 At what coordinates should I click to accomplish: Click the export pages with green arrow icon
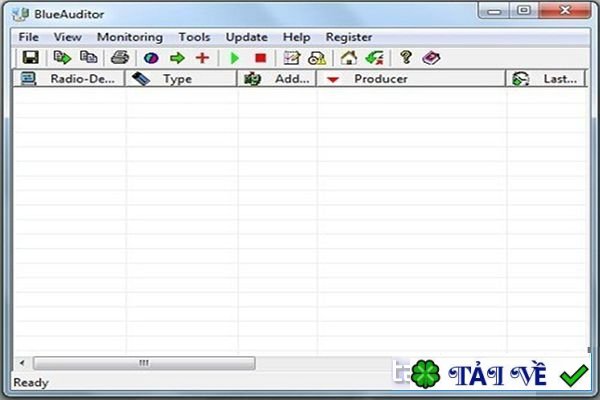click(62, 58)
